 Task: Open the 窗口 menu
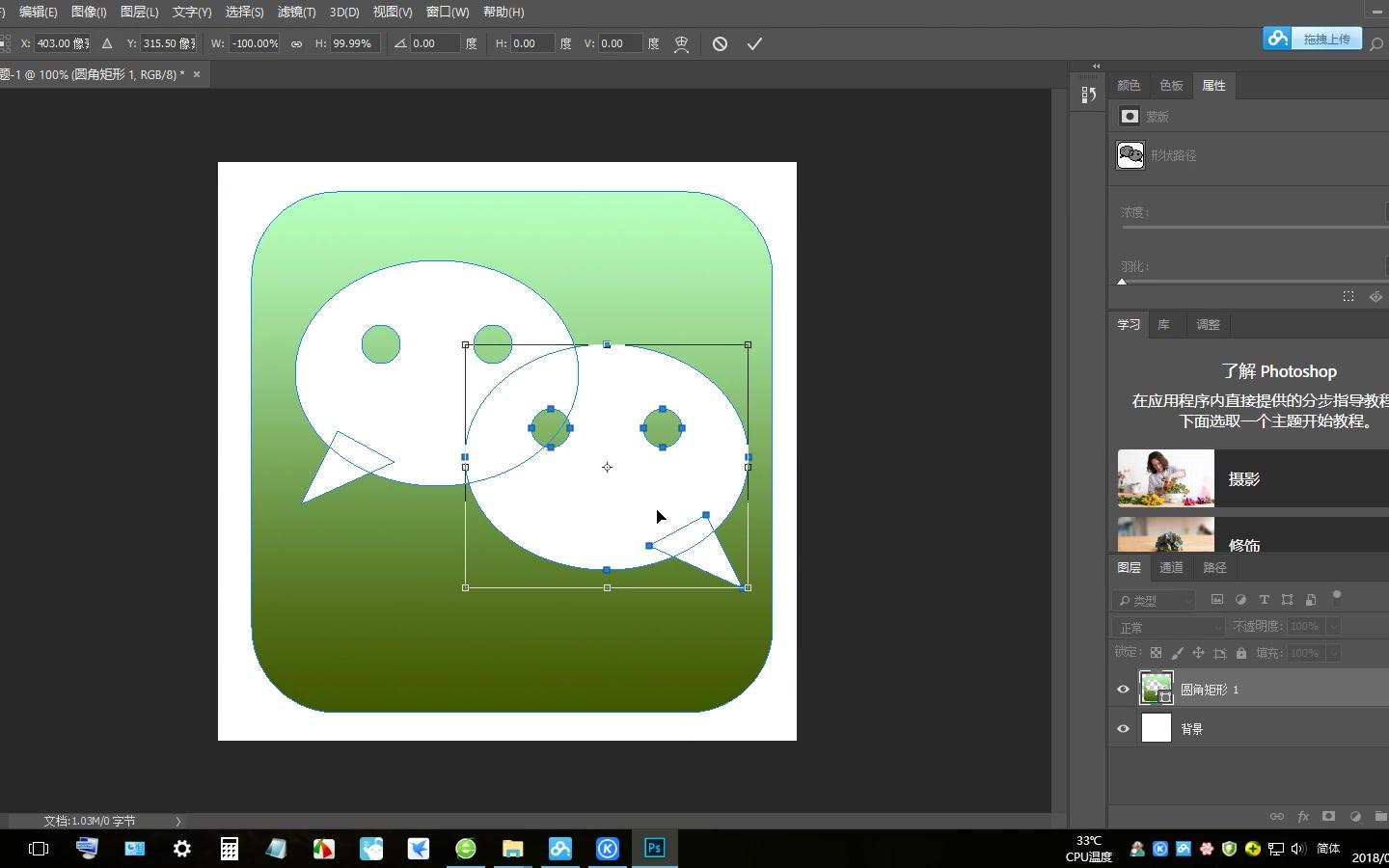pos(448,12)
